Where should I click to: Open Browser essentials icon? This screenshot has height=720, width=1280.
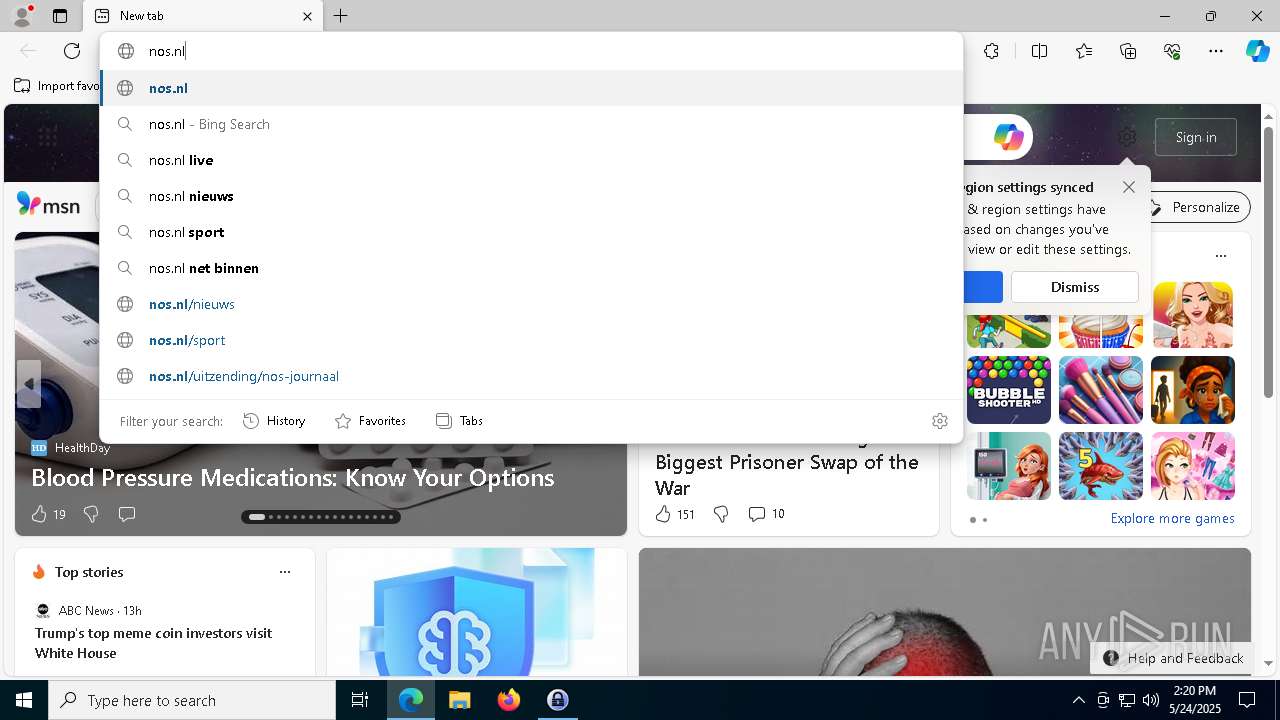[x=1172, y=51]
